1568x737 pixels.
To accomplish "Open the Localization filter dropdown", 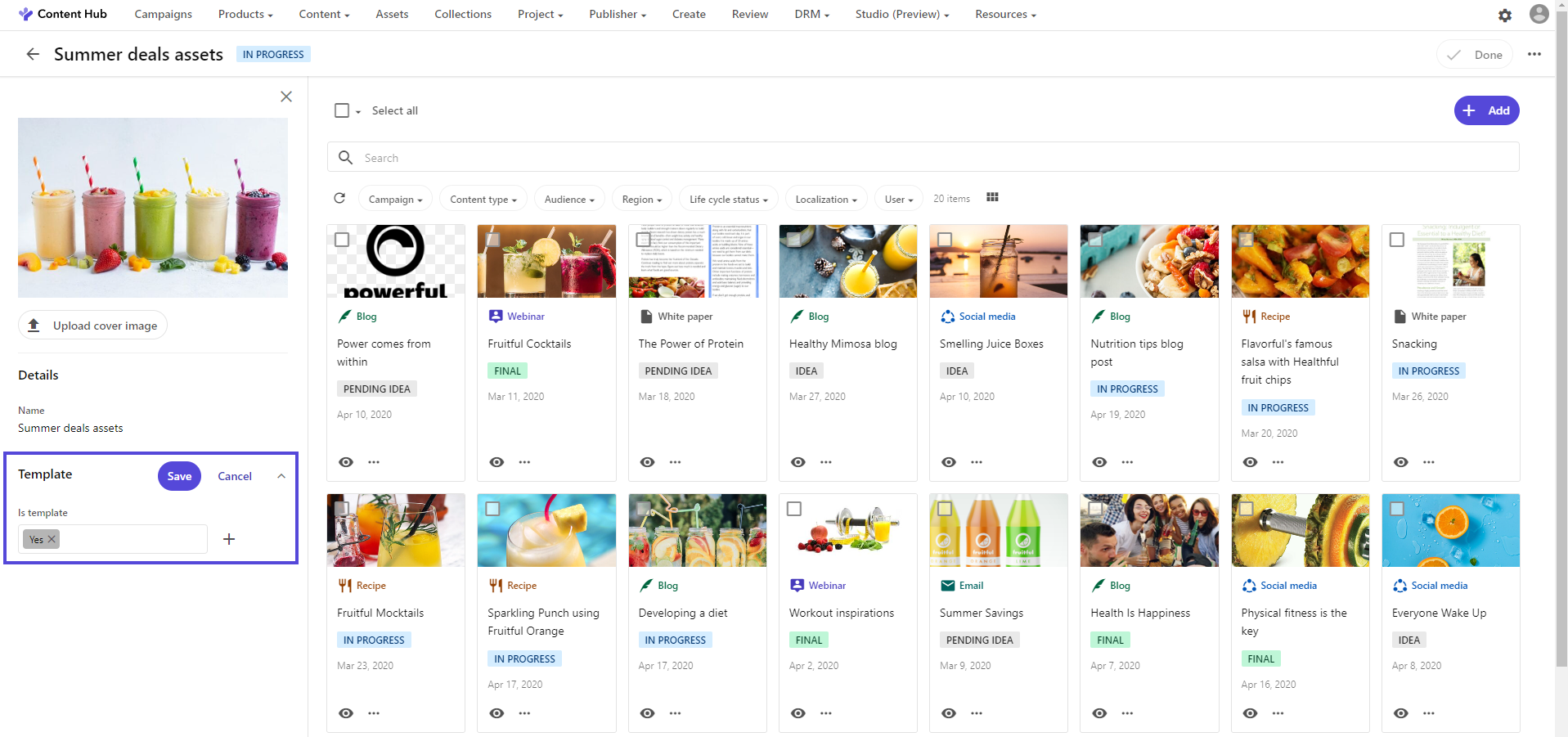I will [826, 199].
